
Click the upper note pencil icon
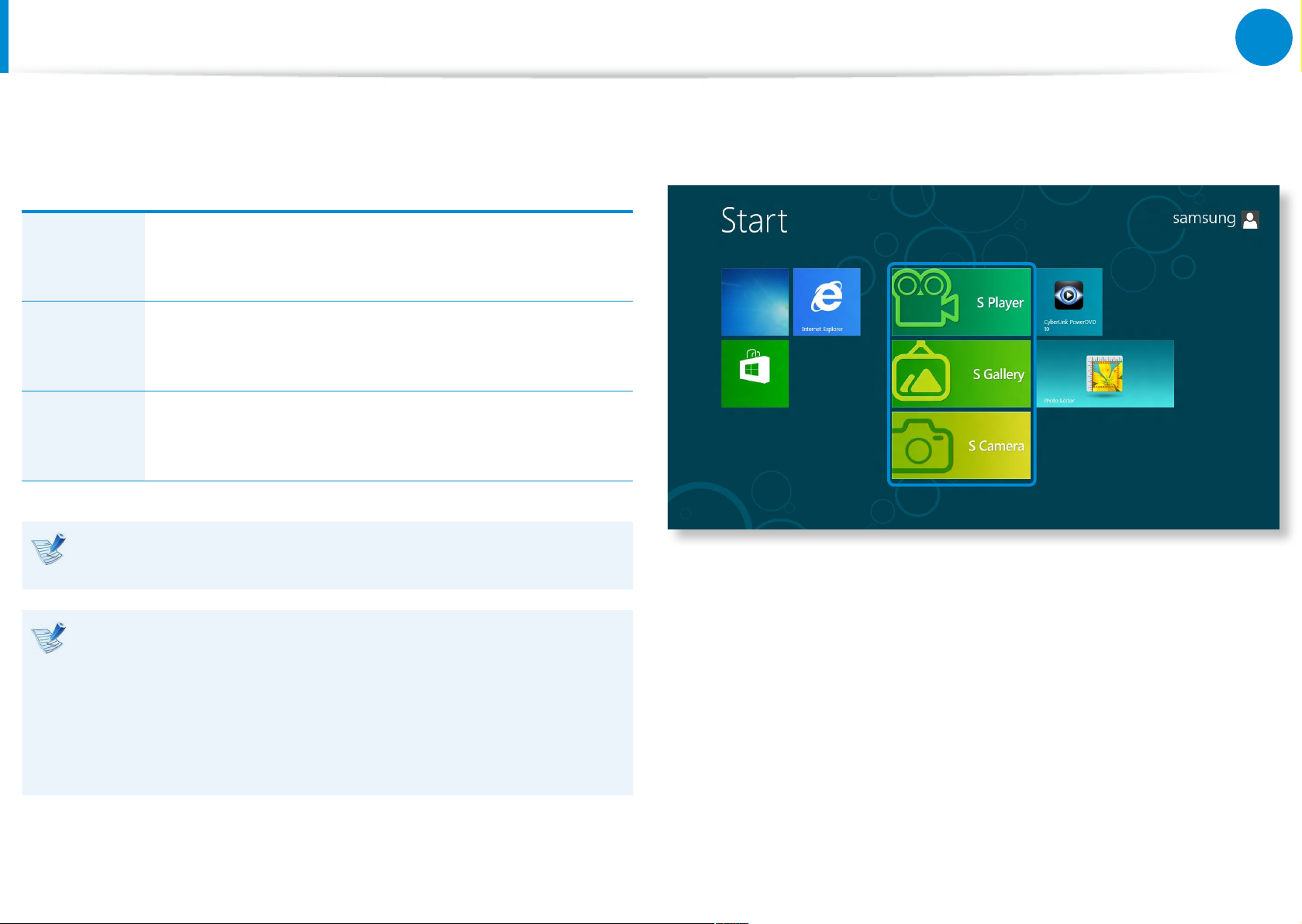(49, 549)
